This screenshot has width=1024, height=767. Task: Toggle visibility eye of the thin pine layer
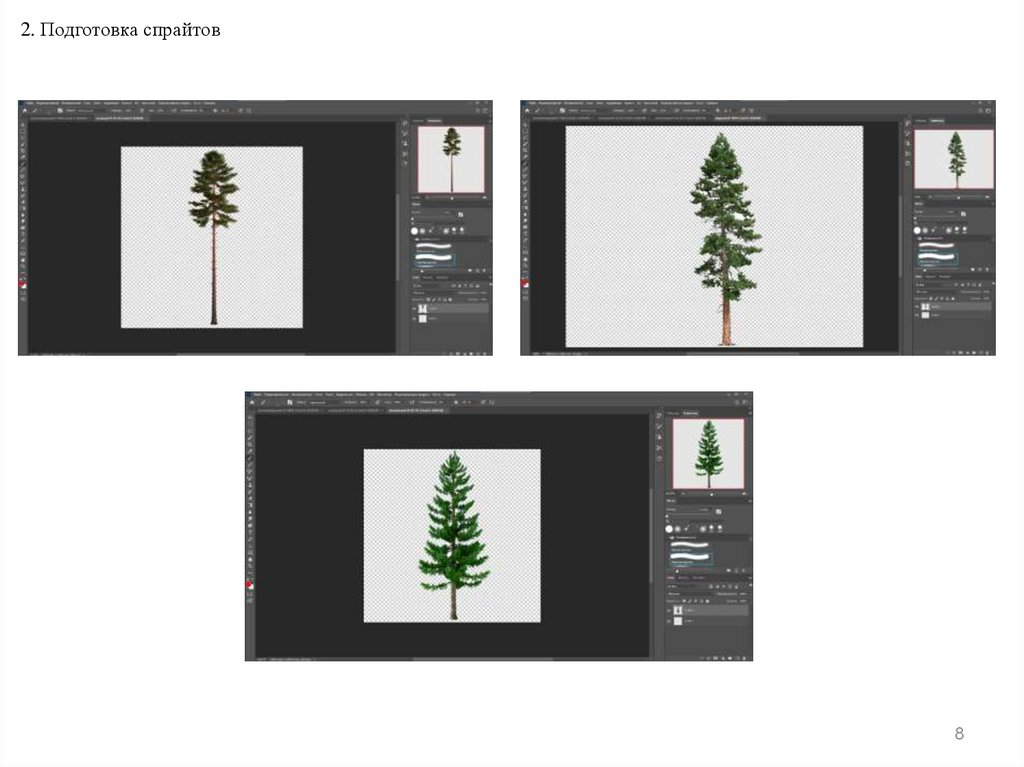(414, 308)
